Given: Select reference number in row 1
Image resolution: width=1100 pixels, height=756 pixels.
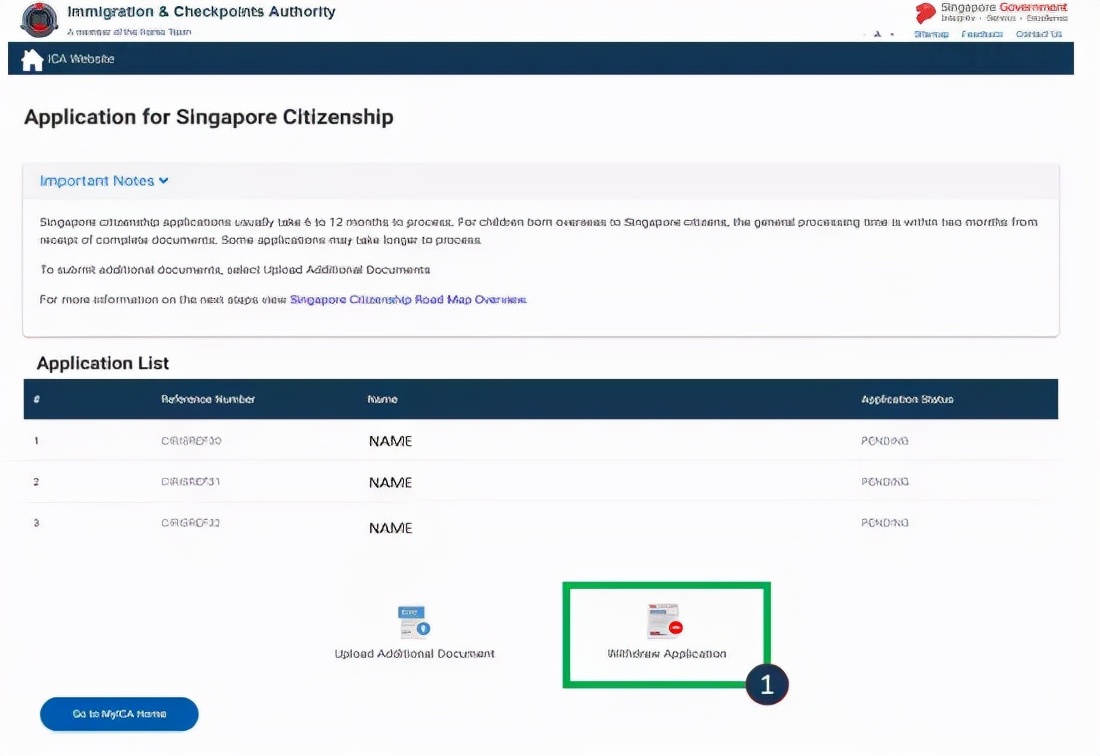Looking at the screenshot, I should 191,441.
